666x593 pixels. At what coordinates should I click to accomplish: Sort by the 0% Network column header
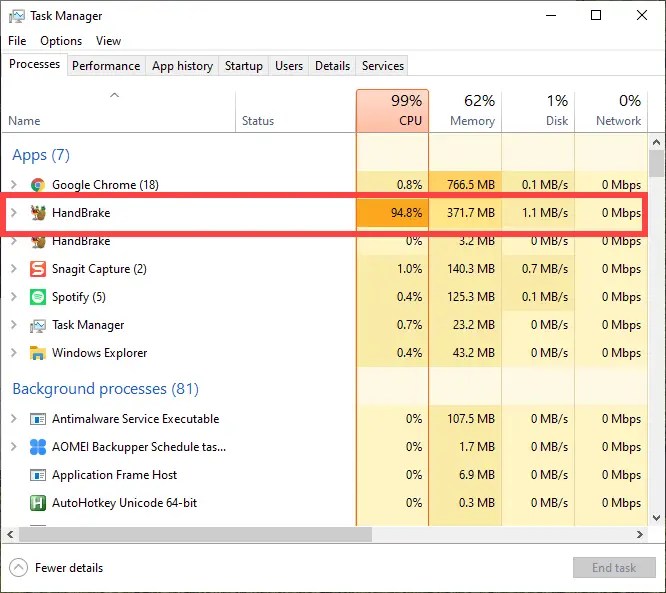pyautogui.click(x=611, y=111)
